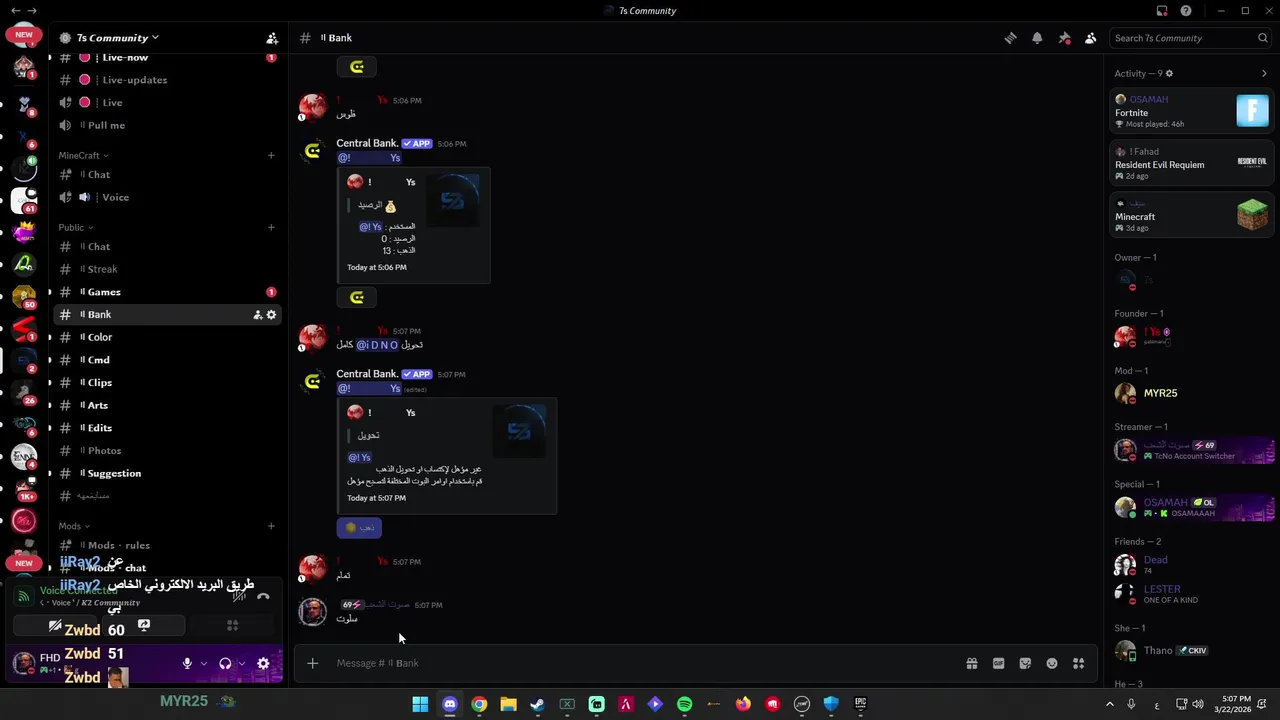
Task: Collapse the MineCraft category
Action: (83, 155)
